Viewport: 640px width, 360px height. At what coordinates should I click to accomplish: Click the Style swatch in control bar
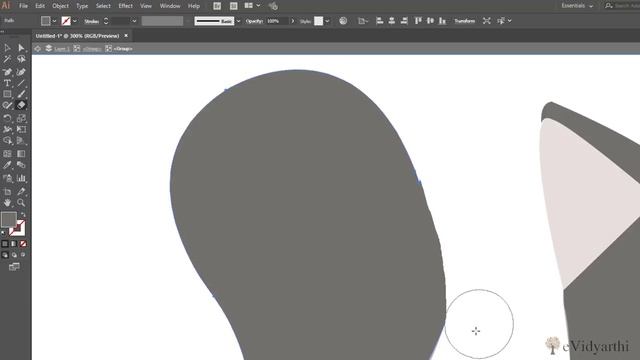tap(318, 21)
